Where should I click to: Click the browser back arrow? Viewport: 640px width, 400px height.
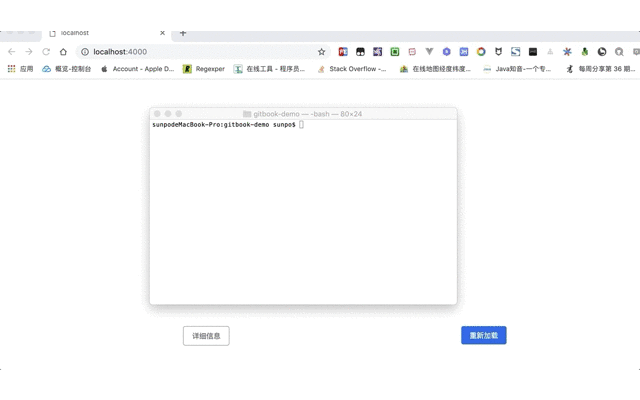point(11,51)
